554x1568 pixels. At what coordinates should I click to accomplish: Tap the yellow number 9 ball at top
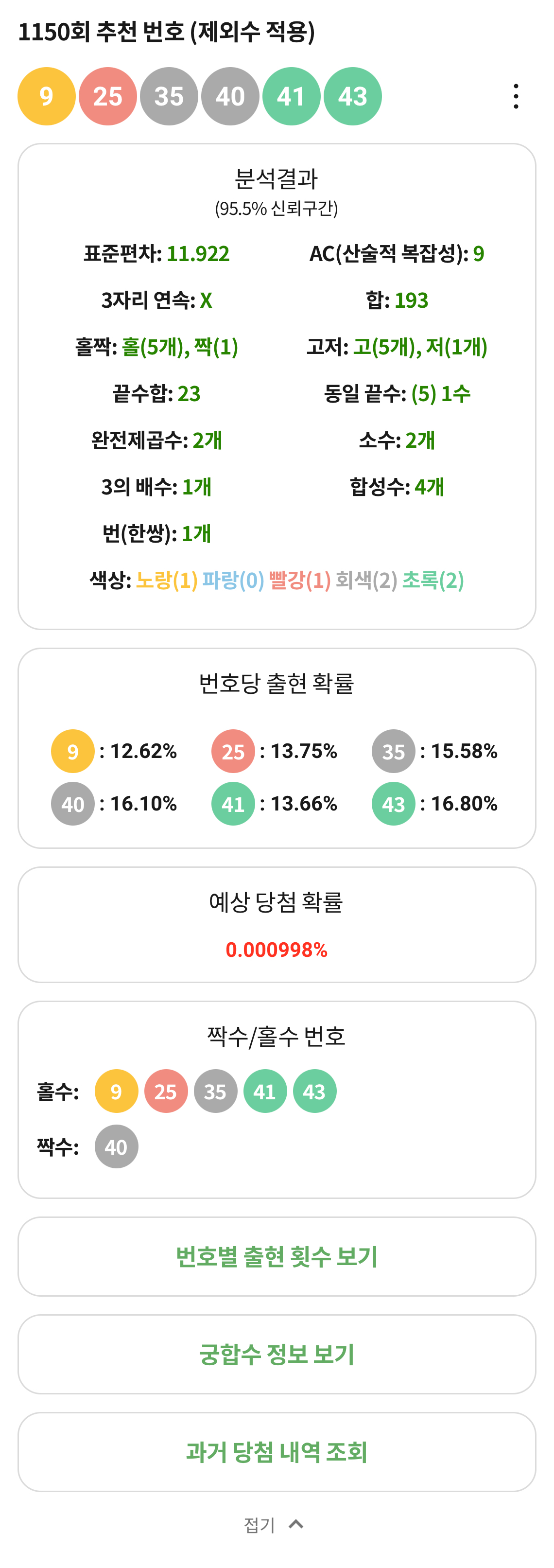click(47, 96)
